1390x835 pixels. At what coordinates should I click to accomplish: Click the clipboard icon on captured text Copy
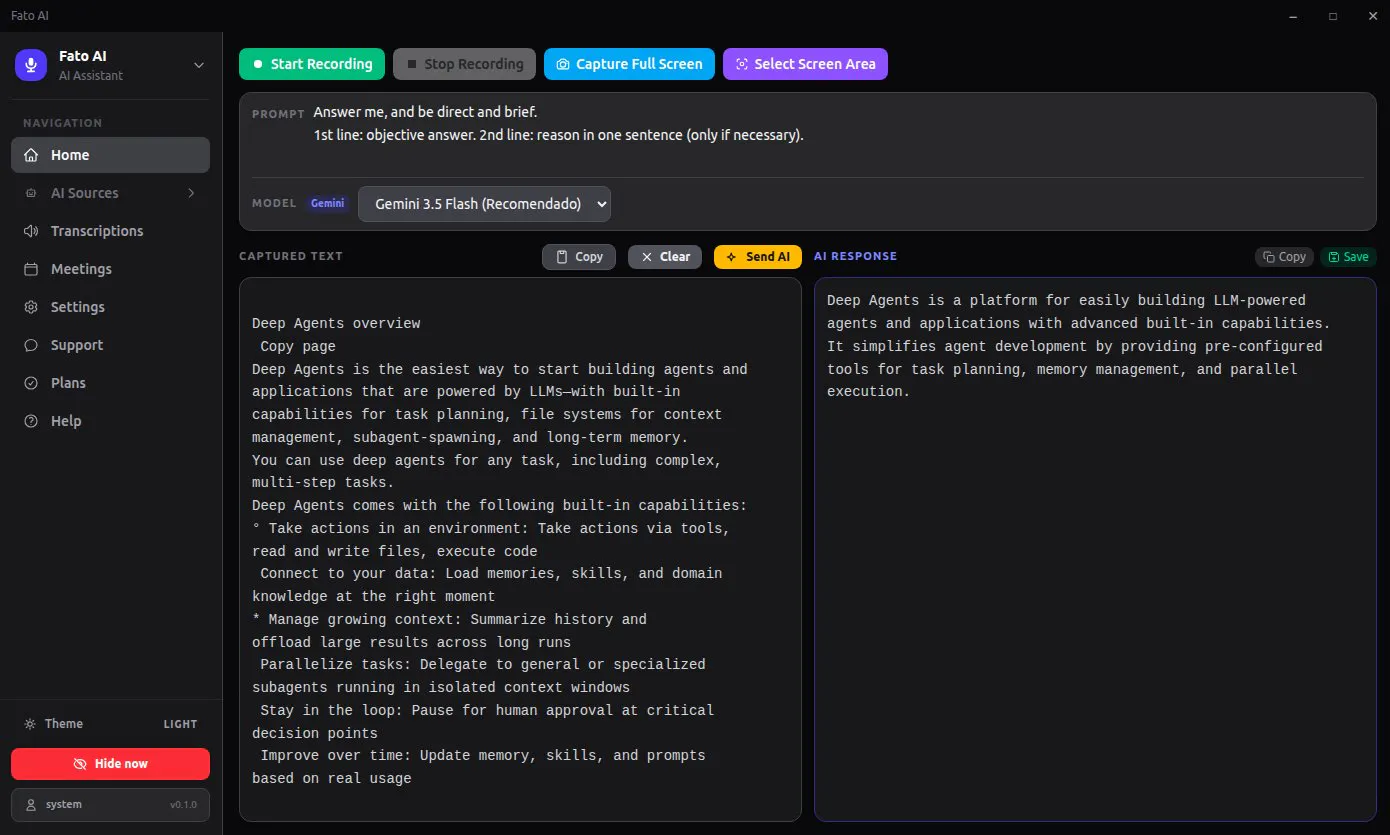click(x=562, y=257)
